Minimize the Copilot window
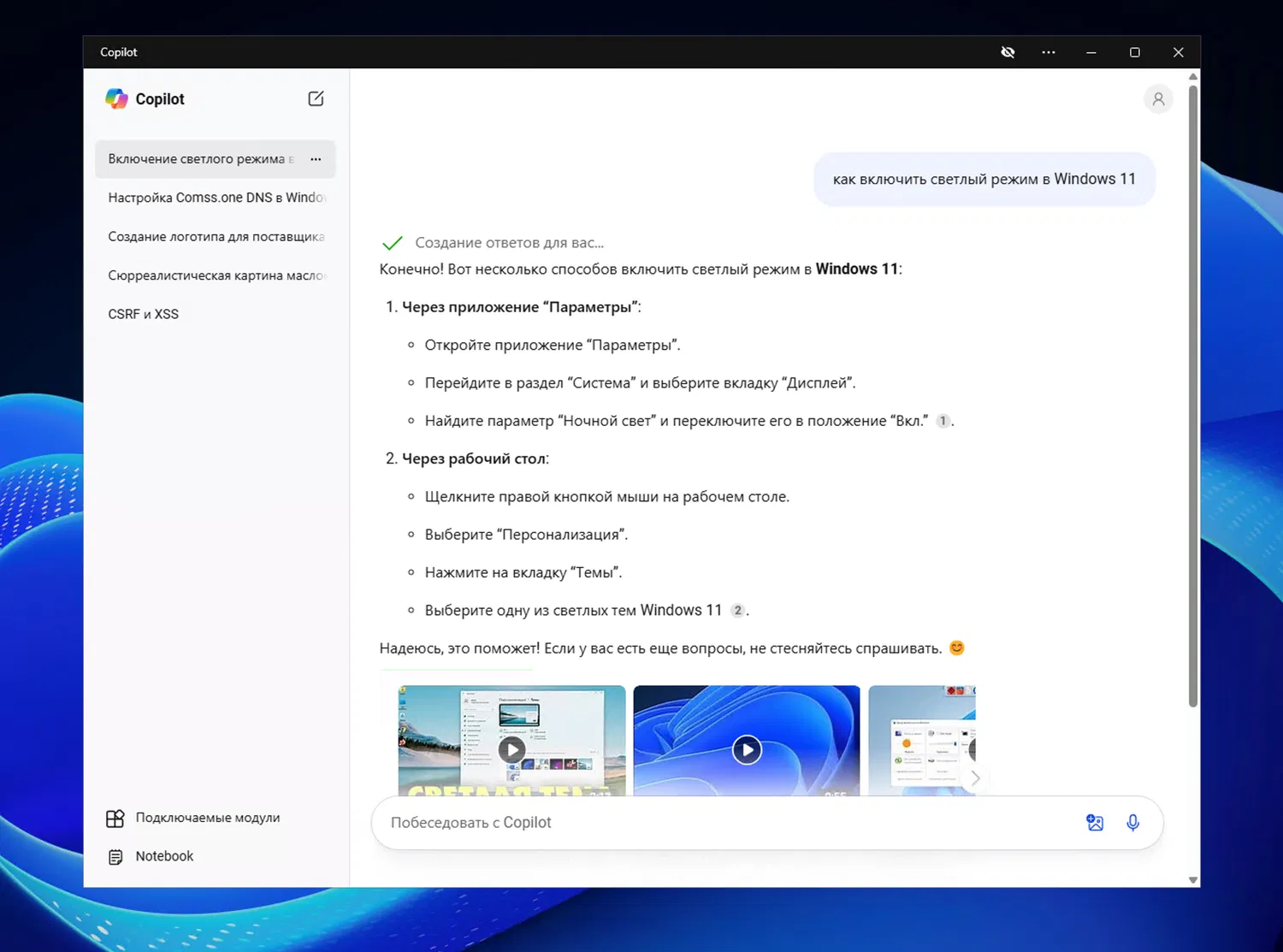 pyautogui.click(x=1091, y=52)
